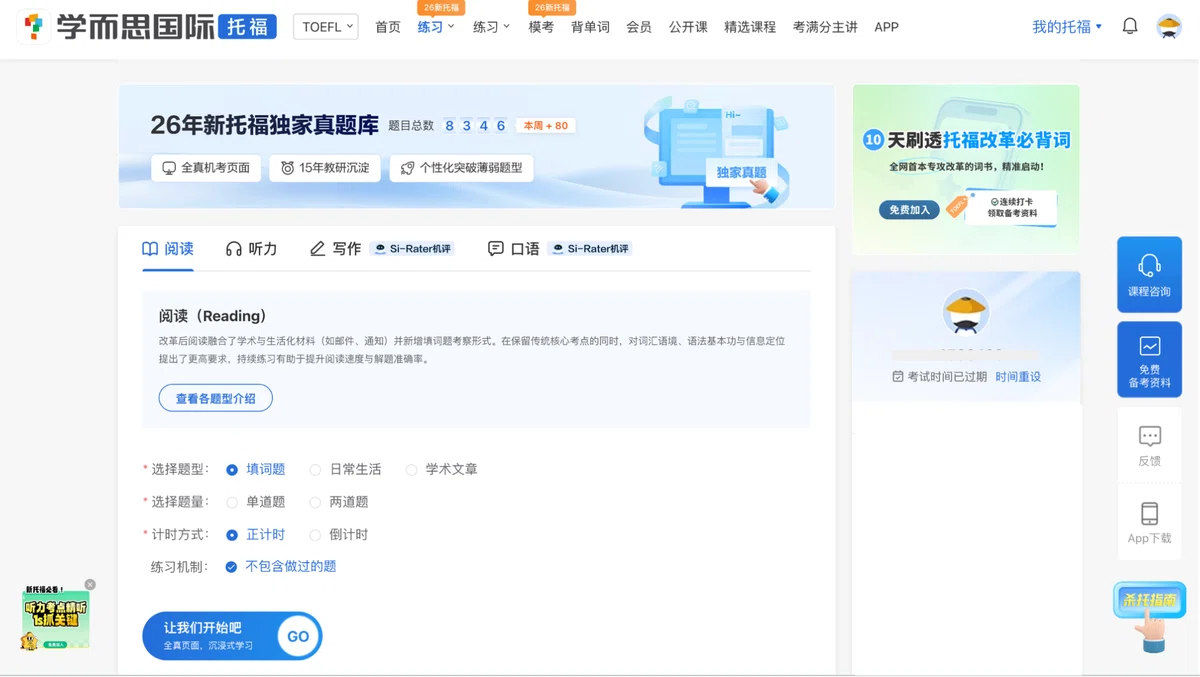Click the 个性化突破薄弱题型 tag
The width and height of the screenshot is (1200, 677).
(462, 168)
